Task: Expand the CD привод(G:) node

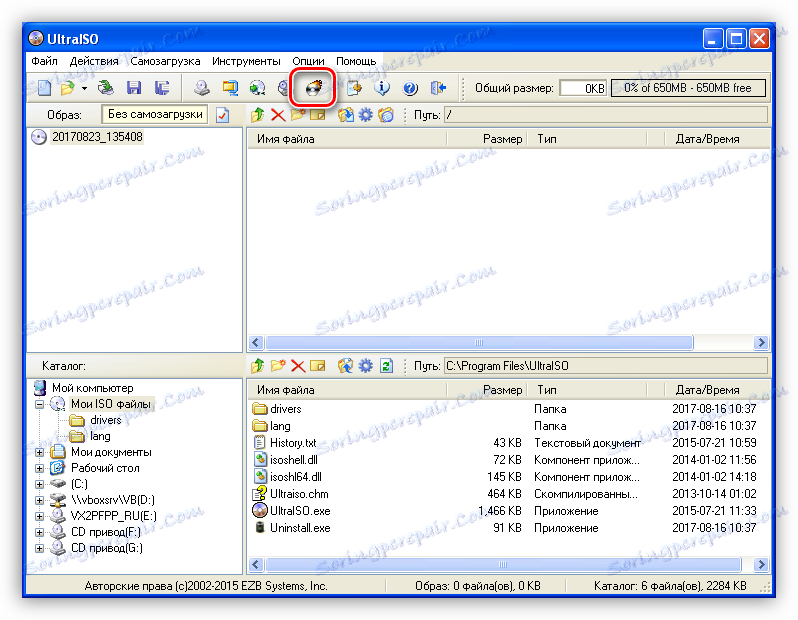Action: tap(39, 548)
